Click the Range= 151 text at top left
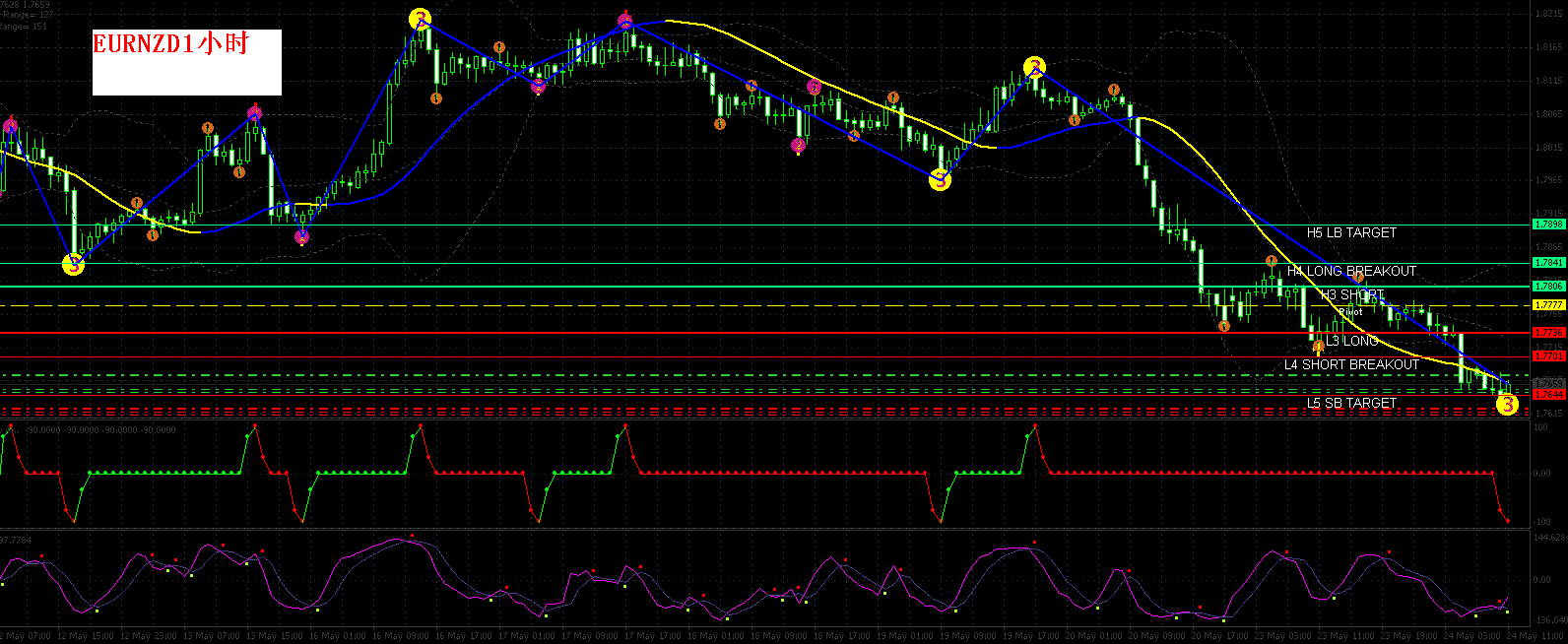Image resolution: width=1568 pixels, height=644 pixels. (x=23, y=27)
